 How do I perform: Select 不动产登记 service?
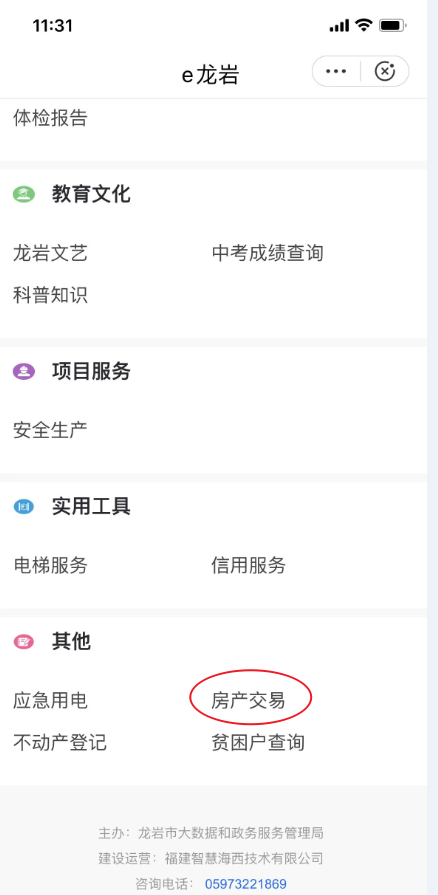[60, 743]
